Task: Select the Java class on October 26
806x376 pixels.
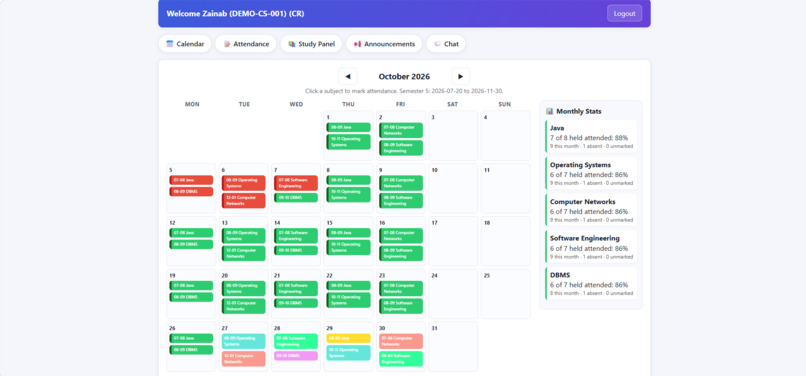Action: pos(191,338)
